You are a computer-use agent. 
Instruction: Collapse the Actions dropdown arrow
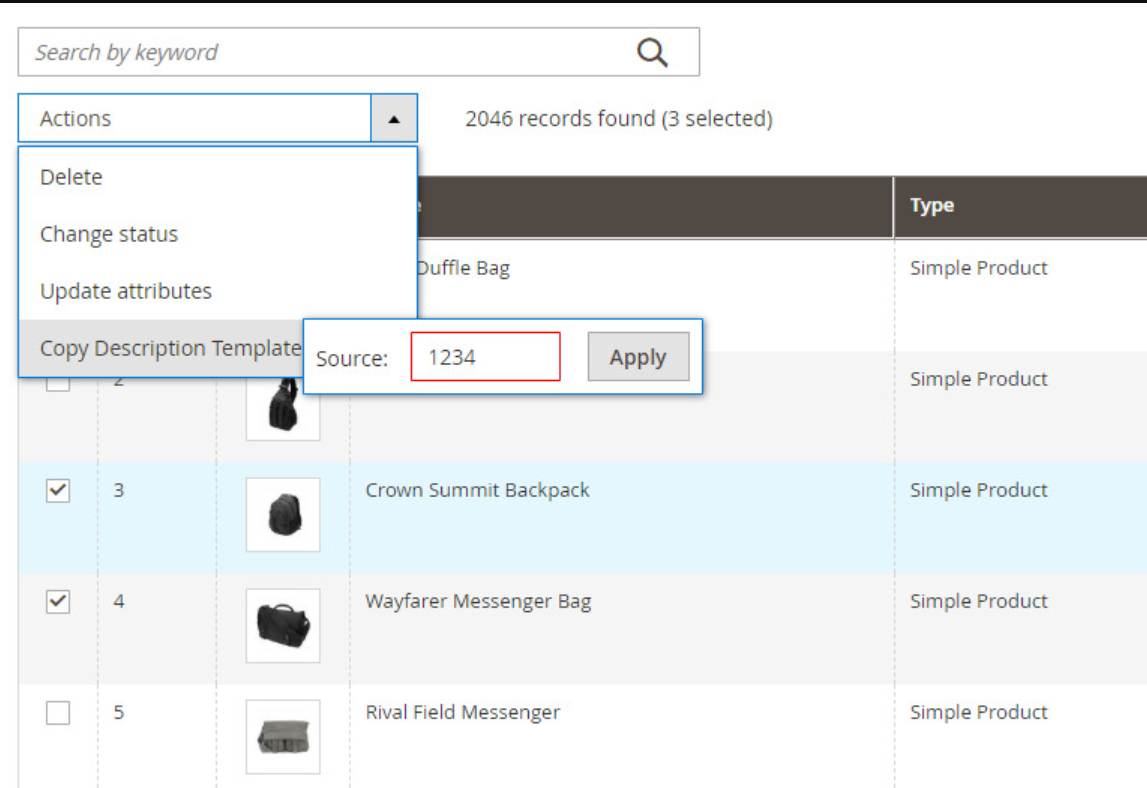click(394, 119)
